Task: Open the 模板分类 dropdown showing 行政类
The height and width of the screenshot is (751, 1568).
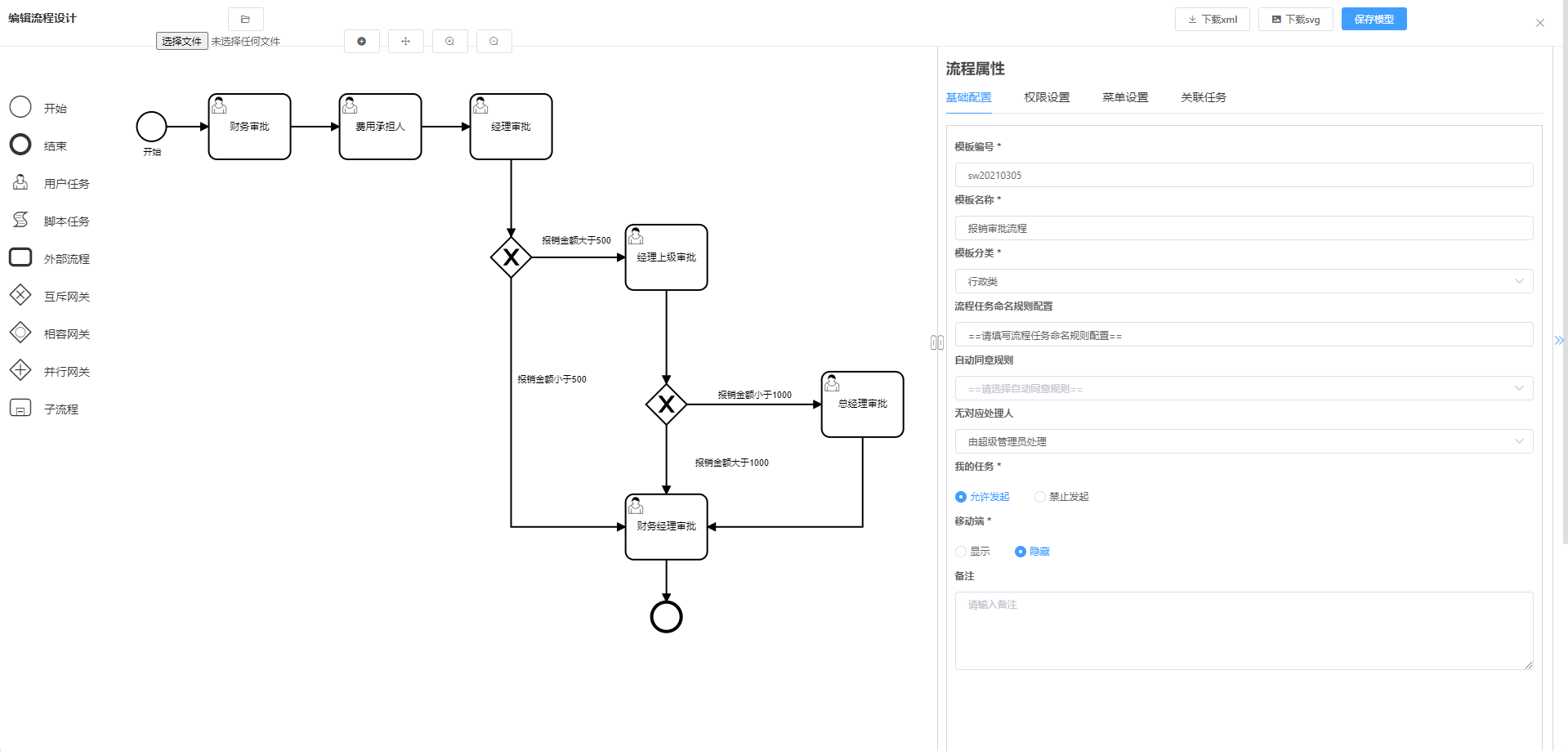Action: click(x=1244, y=281)
